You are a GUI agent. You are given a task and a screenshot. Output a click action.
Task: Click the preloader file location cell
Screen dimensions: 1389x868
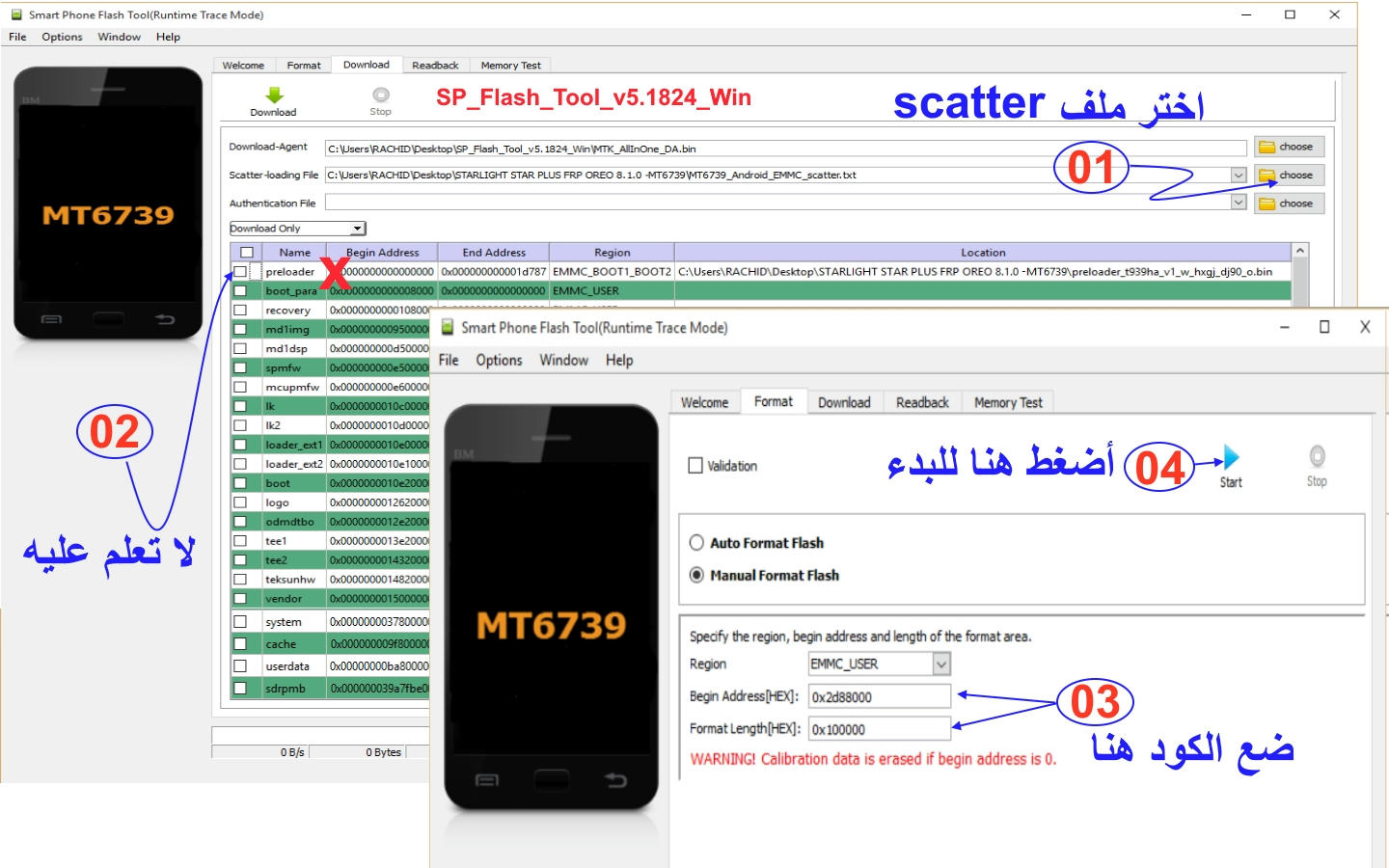click(x=983, y=272)
